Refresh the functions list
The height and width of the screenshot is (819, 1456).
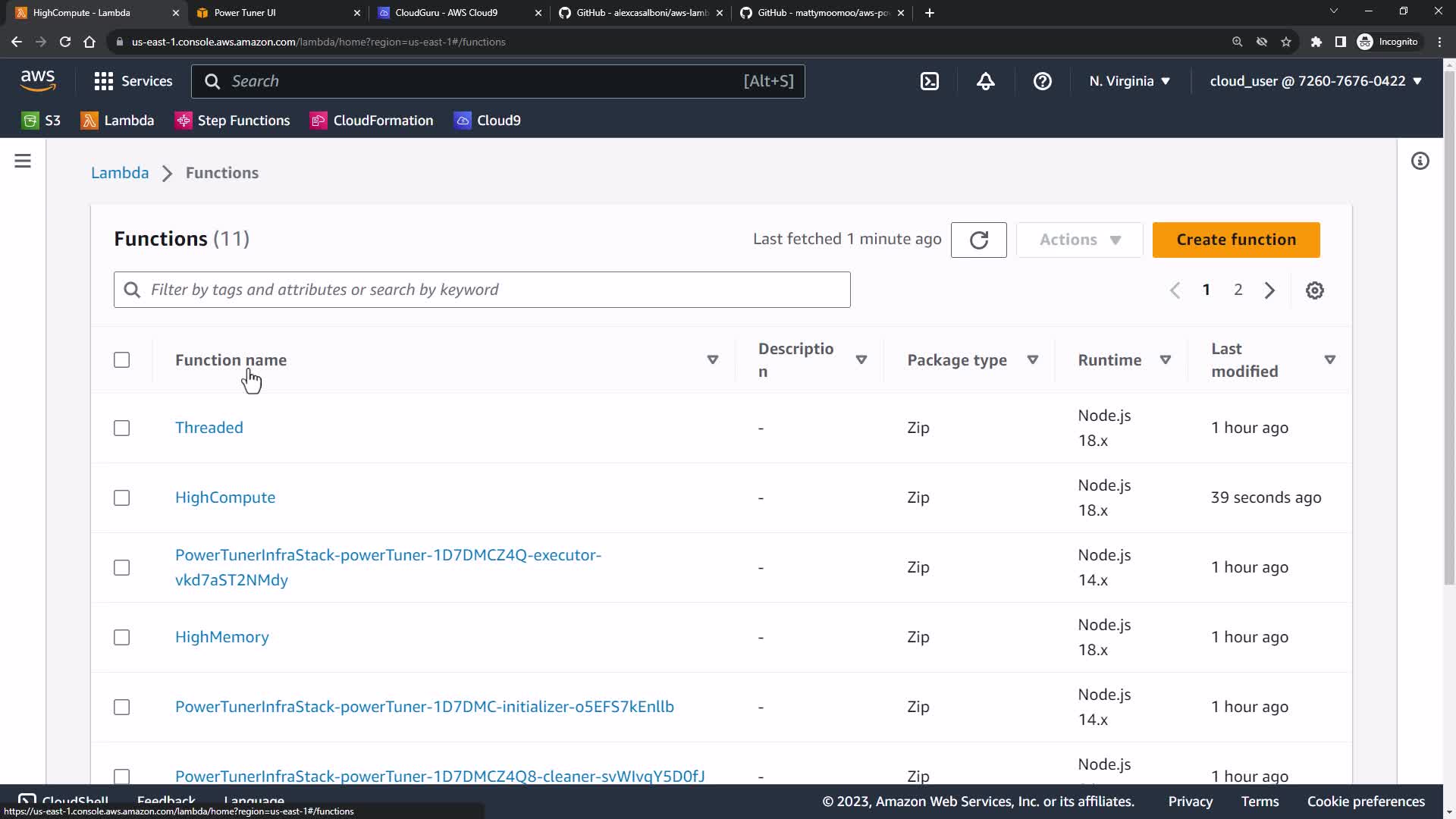(x=978, y=240)
